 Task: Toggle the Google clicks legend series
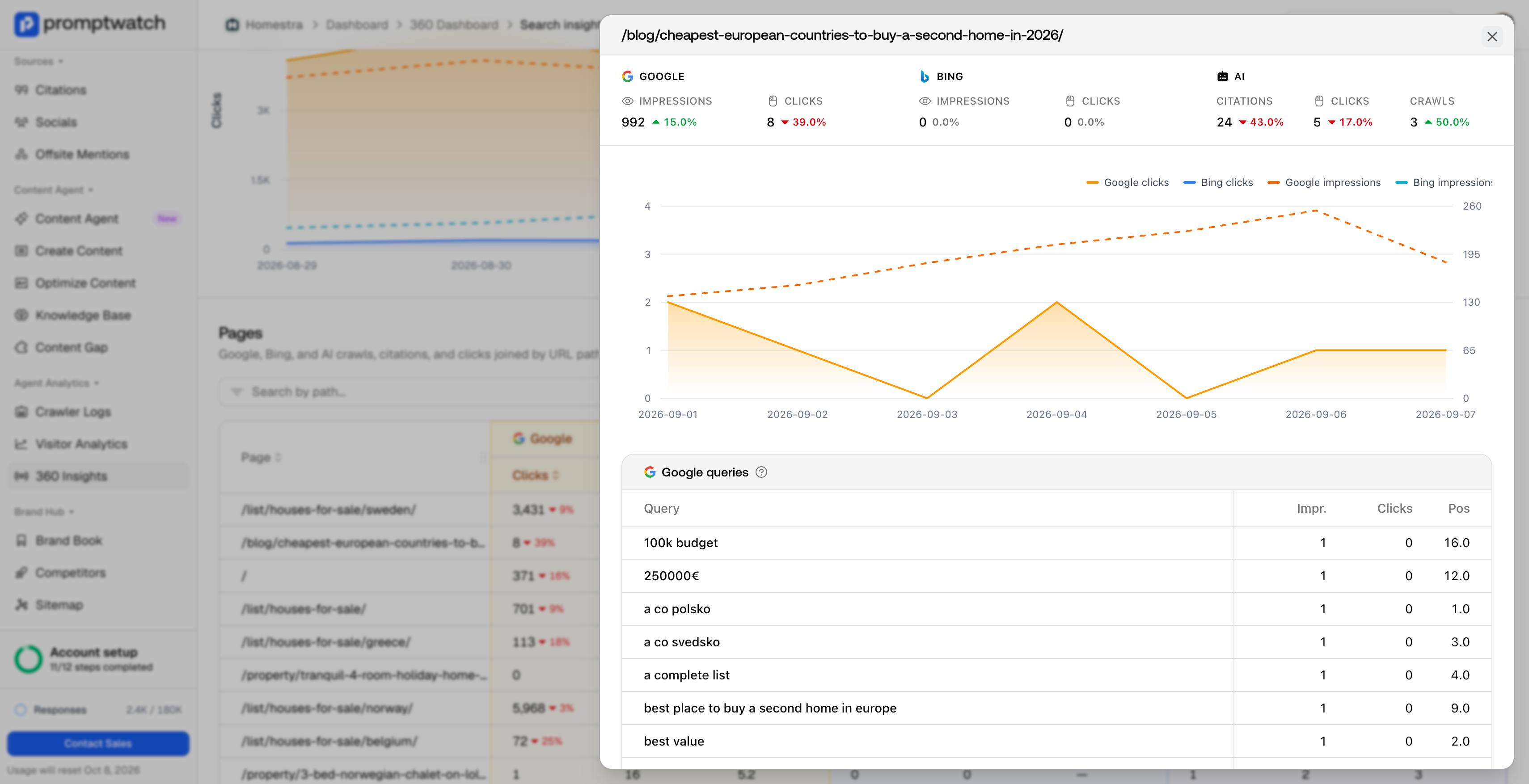[1127, 183]
